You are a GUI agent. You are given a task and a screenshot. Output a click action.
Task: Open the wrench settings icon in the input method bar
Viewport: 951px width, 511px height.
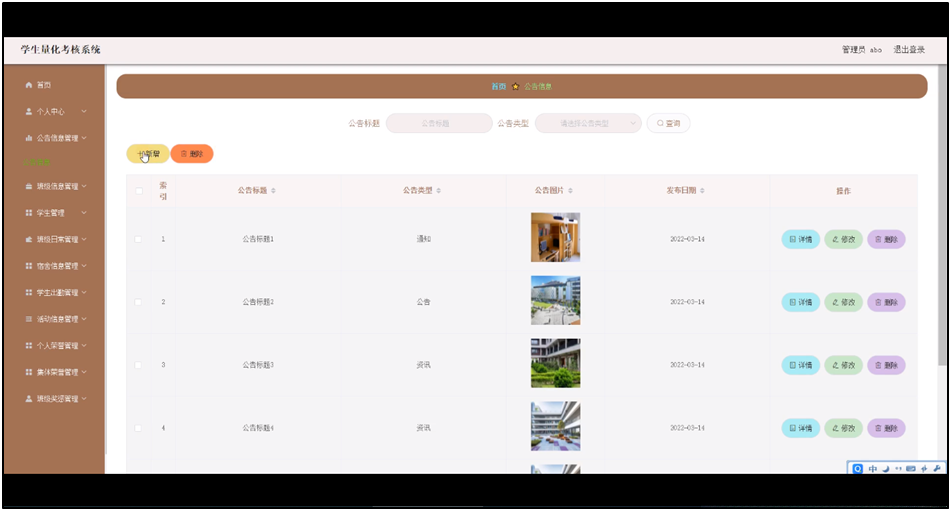click(937, 469)
